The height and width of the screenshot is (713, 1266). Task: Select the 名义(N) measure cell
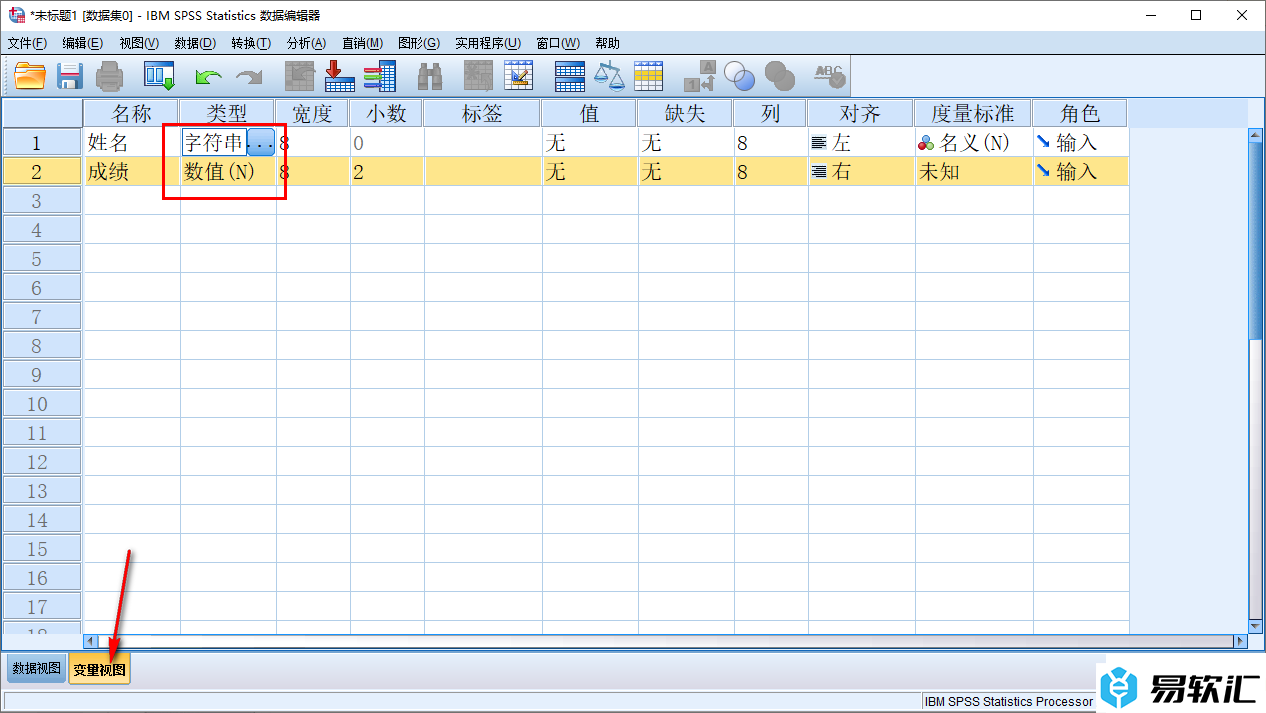(x=974, y=143)
